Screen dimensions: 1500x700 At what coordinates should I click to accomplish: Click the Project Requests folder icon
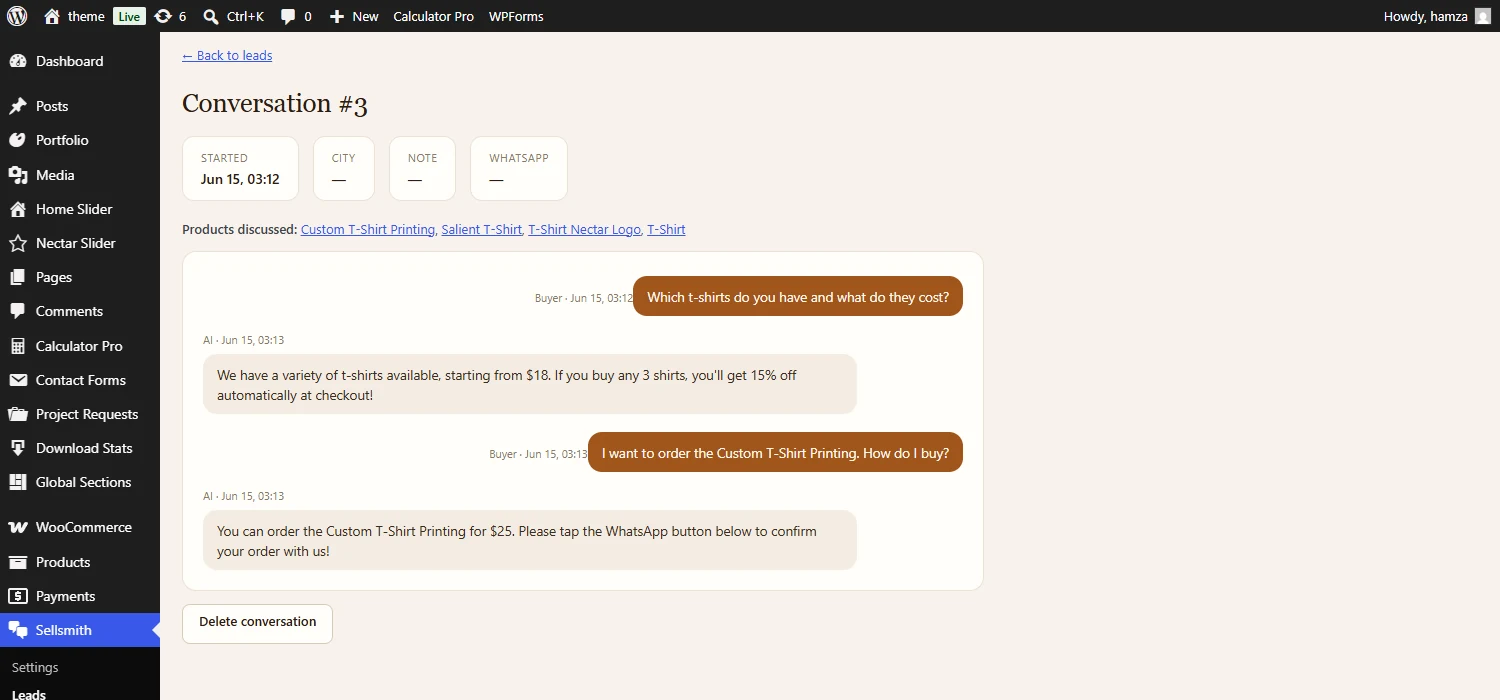(x=17, y=414)
